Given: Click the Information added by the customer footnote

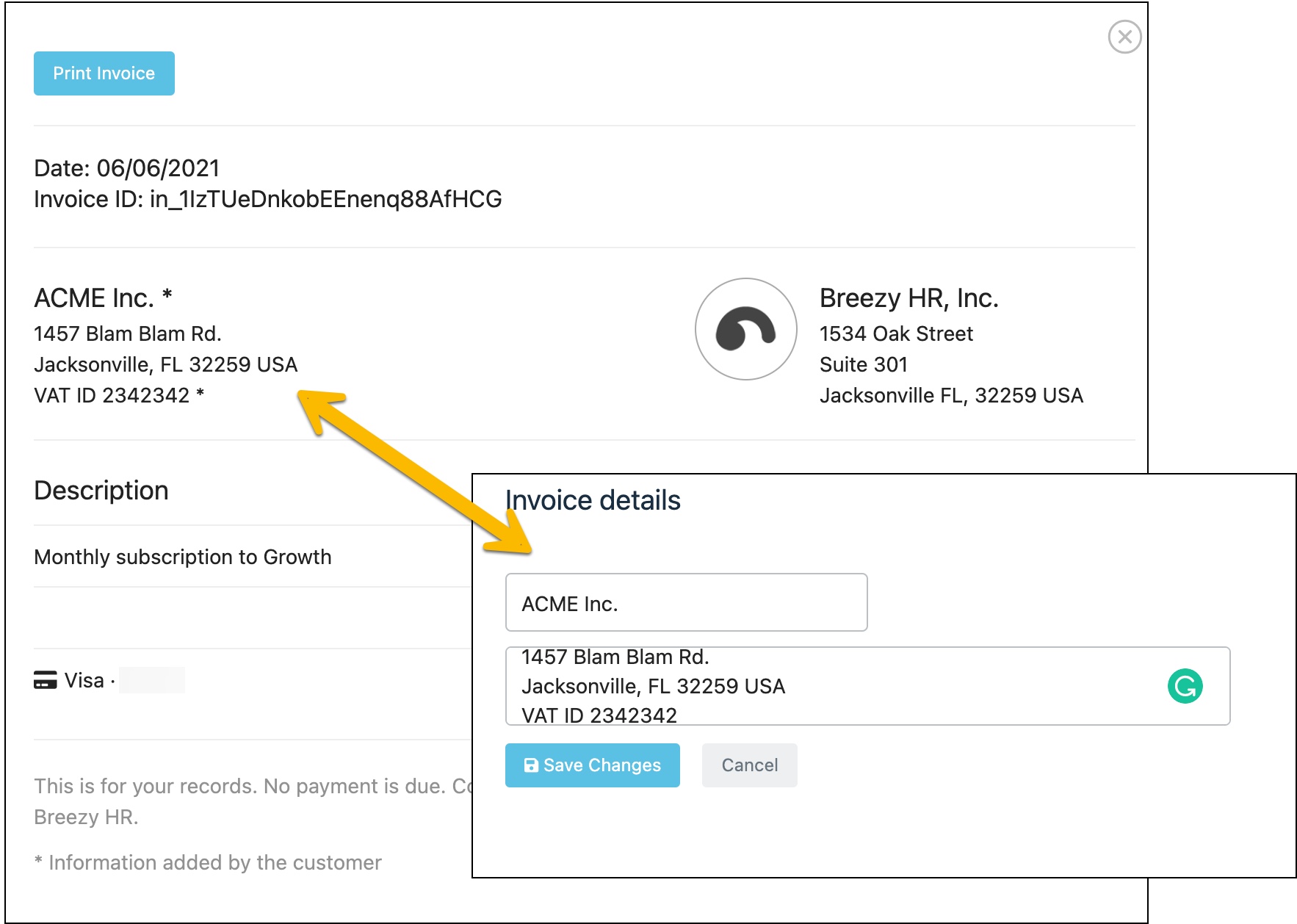Looking at the screenshot, I should (x=208, y=862).
